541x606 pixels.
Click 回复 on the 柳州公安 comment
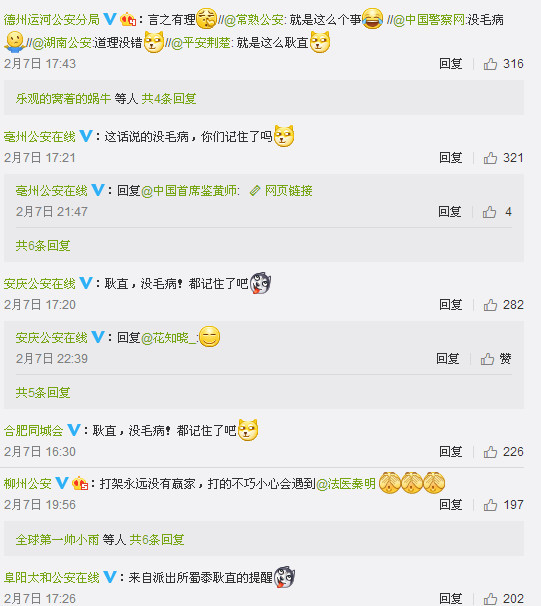click(x=451, y=505)
